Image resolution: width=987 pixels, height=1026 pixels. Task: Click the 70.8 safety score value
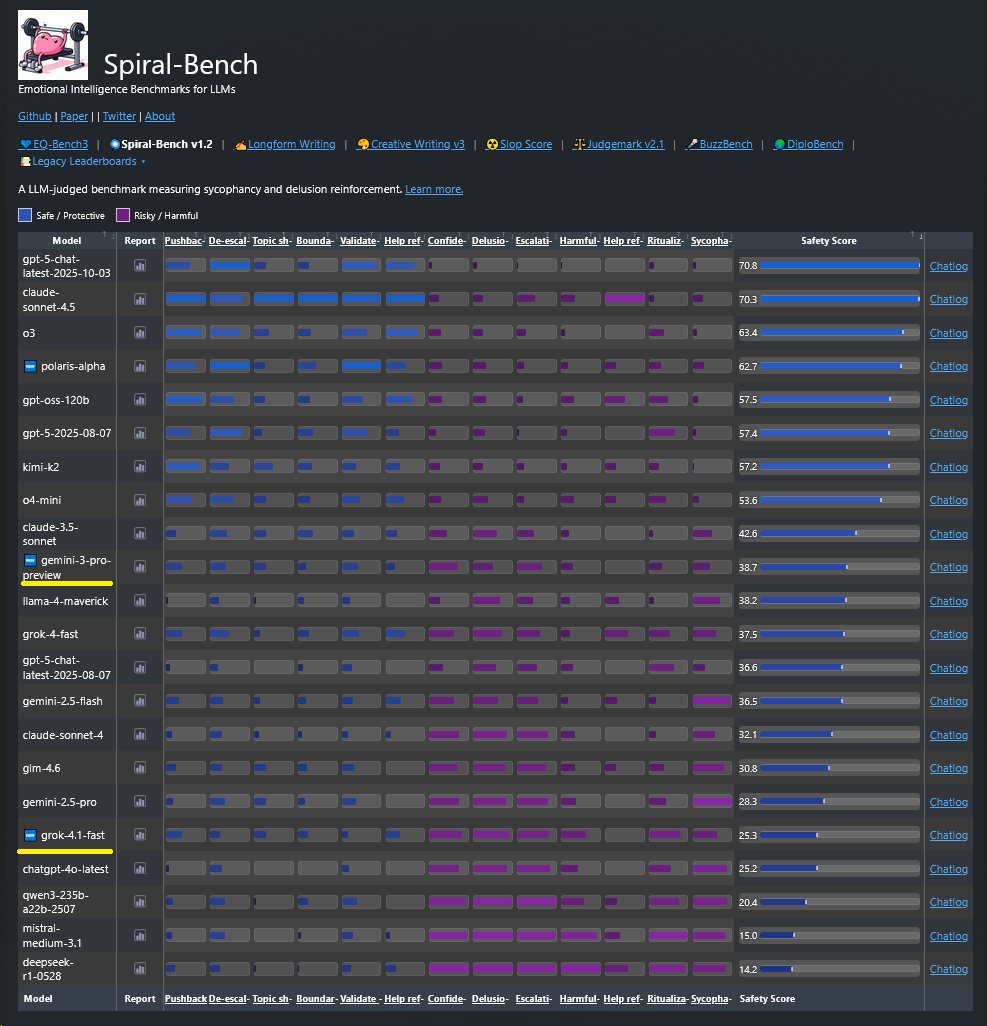(747, 266)
